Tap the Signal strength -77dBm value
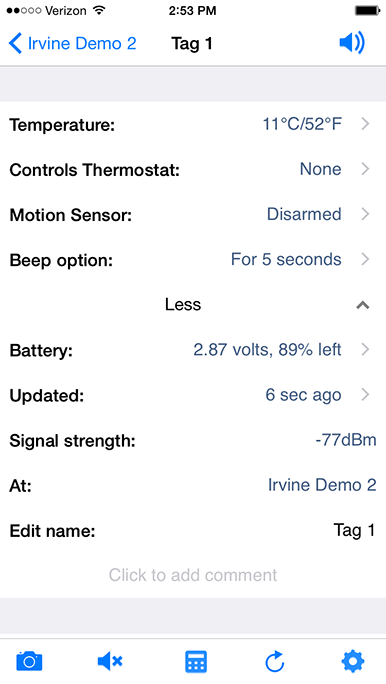Image resolution: width=386 pixels, height=684 pixels. (345, 440)
